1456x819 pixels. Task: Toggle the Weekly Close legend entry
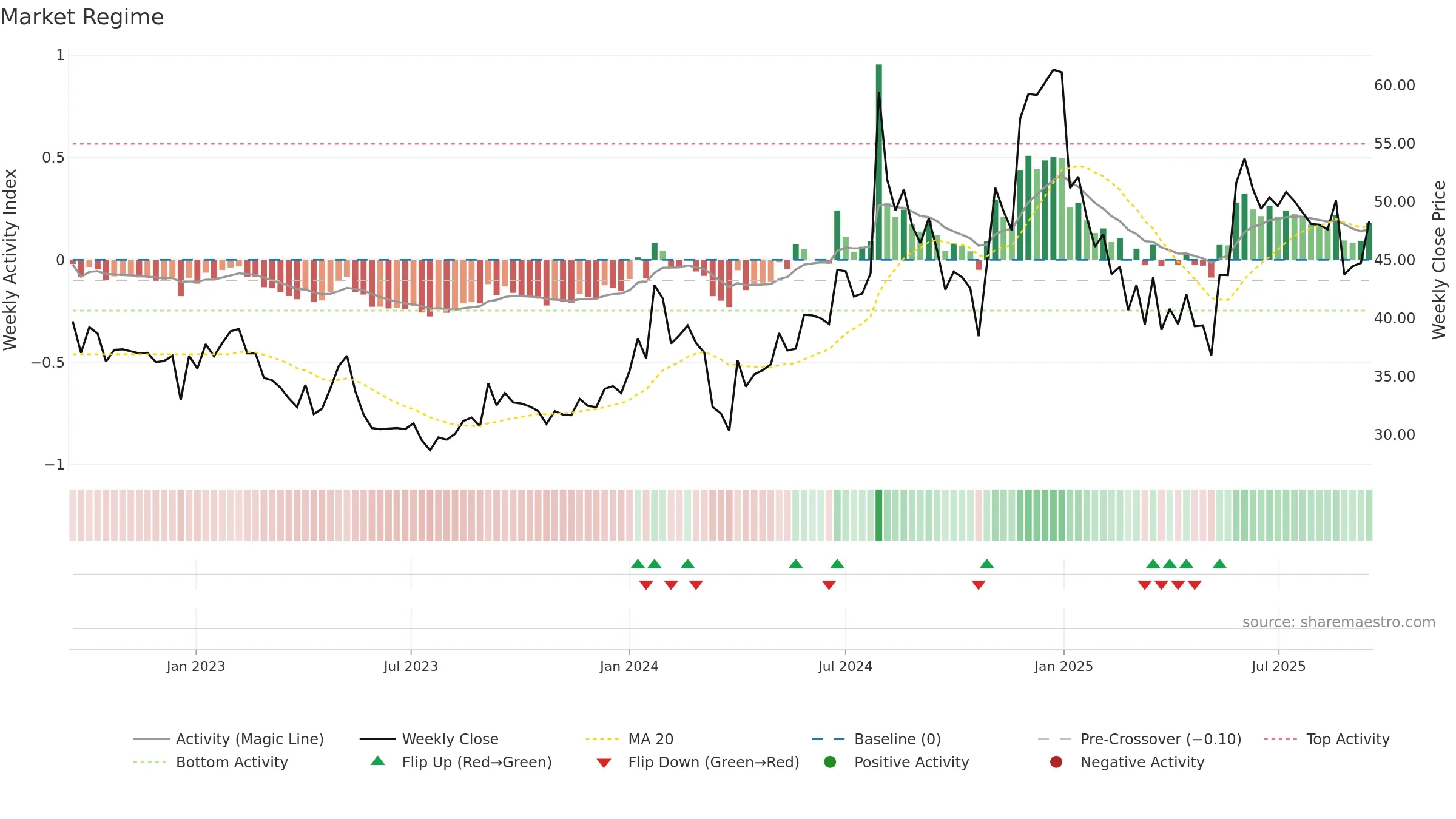tap(429, 739)
